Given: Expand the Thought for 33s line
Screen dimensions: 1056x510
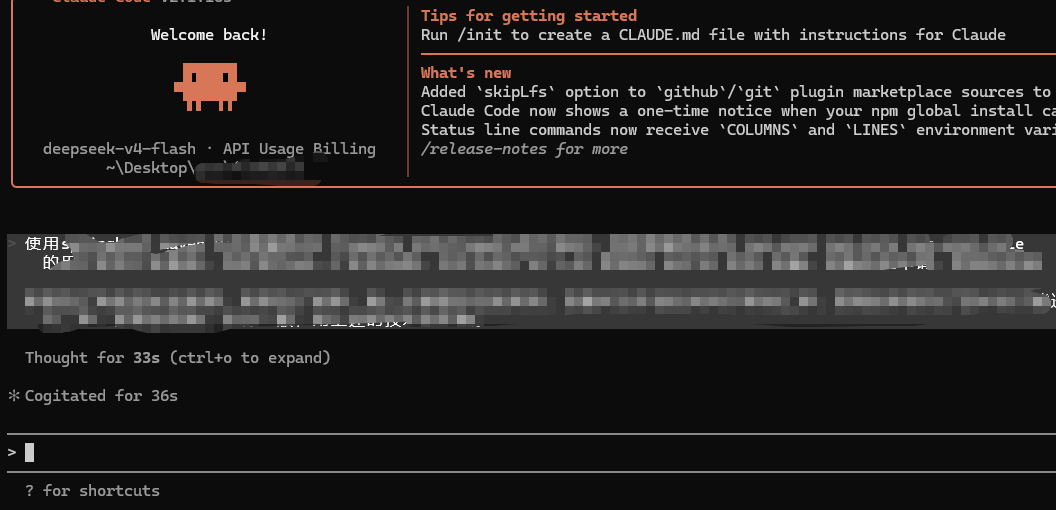Looking at the screenshot, I should pyautogui.click(x=178, y=358).
